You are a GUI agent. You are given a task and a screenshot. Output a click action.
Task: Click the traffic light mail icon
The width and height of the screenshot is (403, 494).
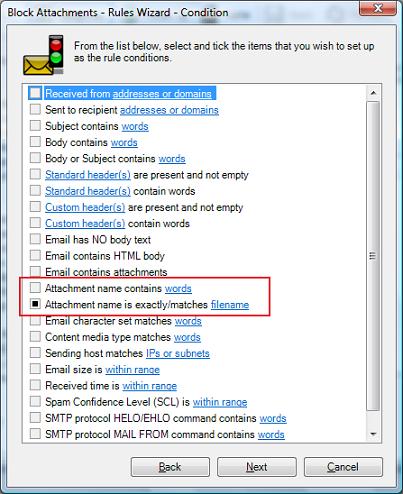pos(44,55)
